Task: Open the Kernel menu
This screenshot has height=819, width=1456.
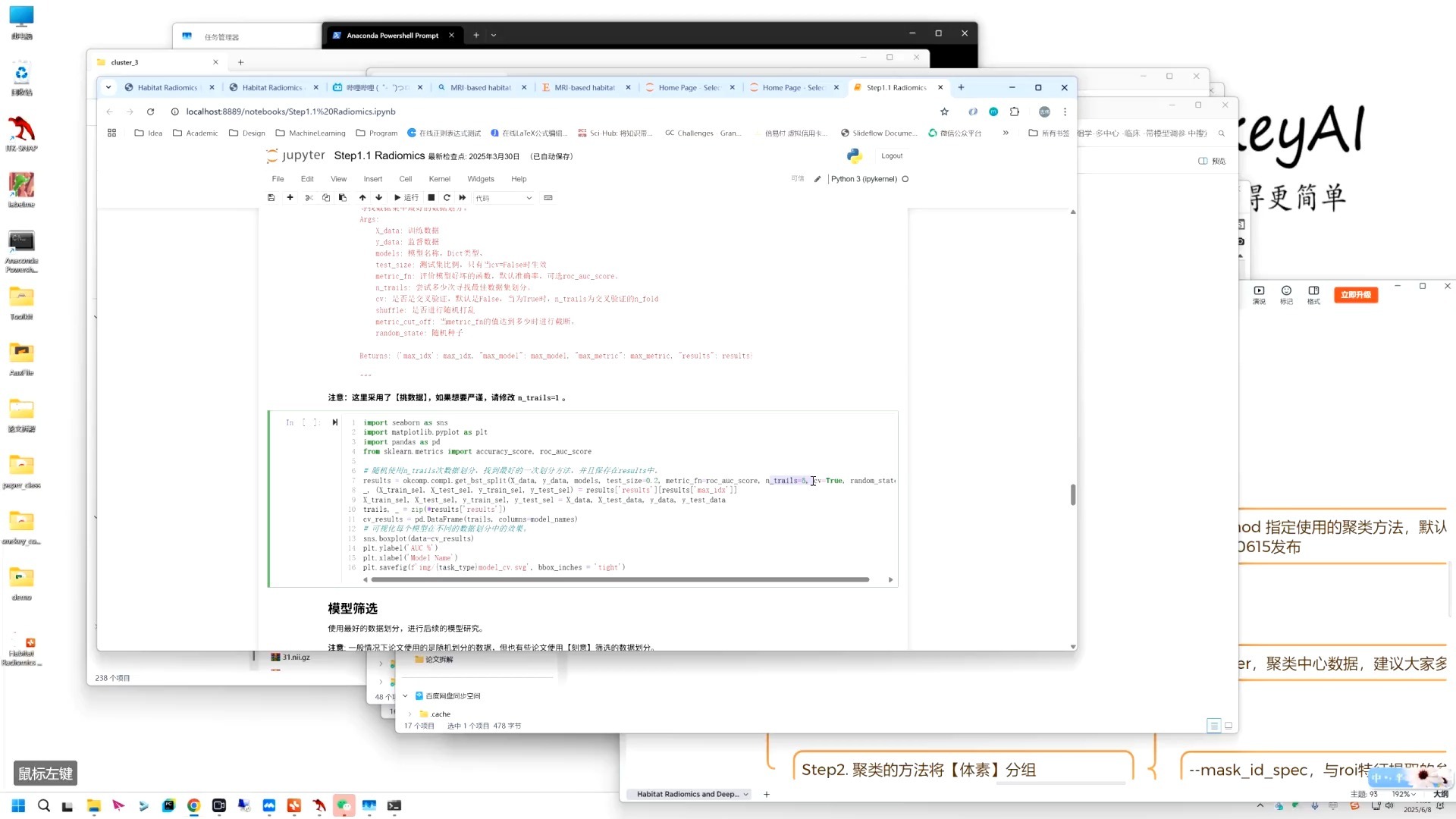Action: pos(439,179)
